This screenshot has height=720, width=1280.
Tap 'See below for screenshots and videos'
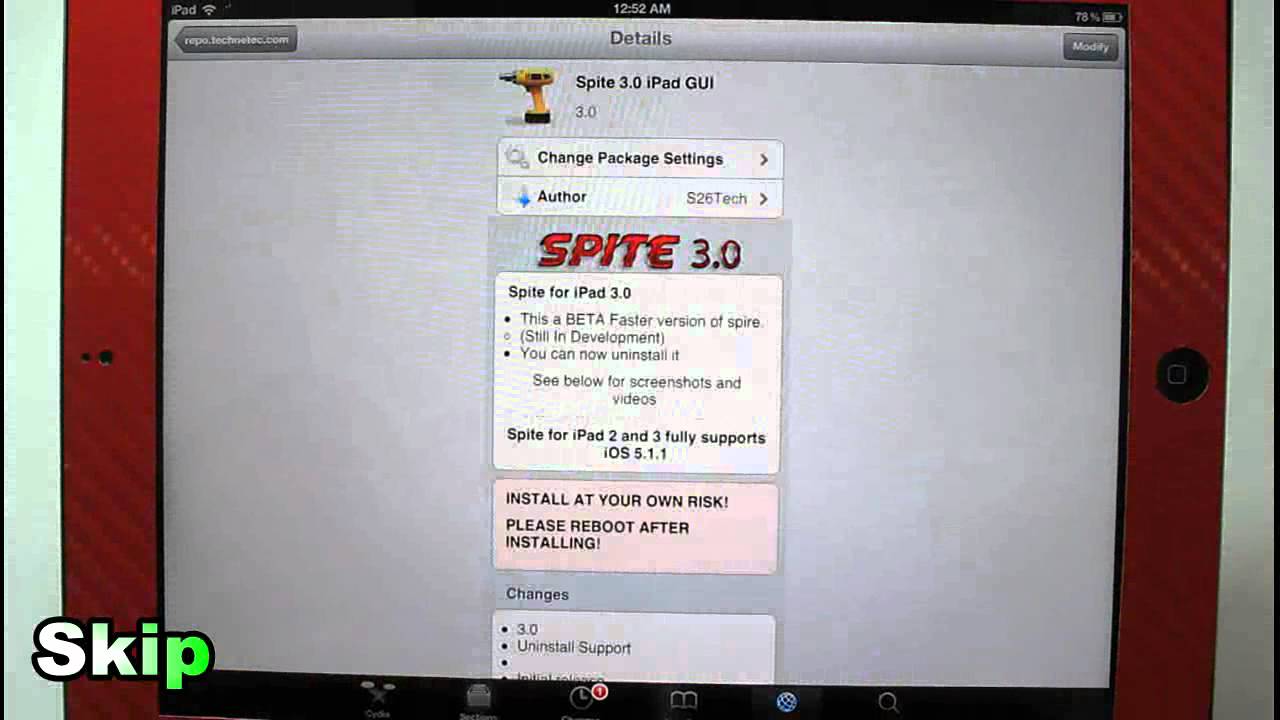[x=636, y=390]
